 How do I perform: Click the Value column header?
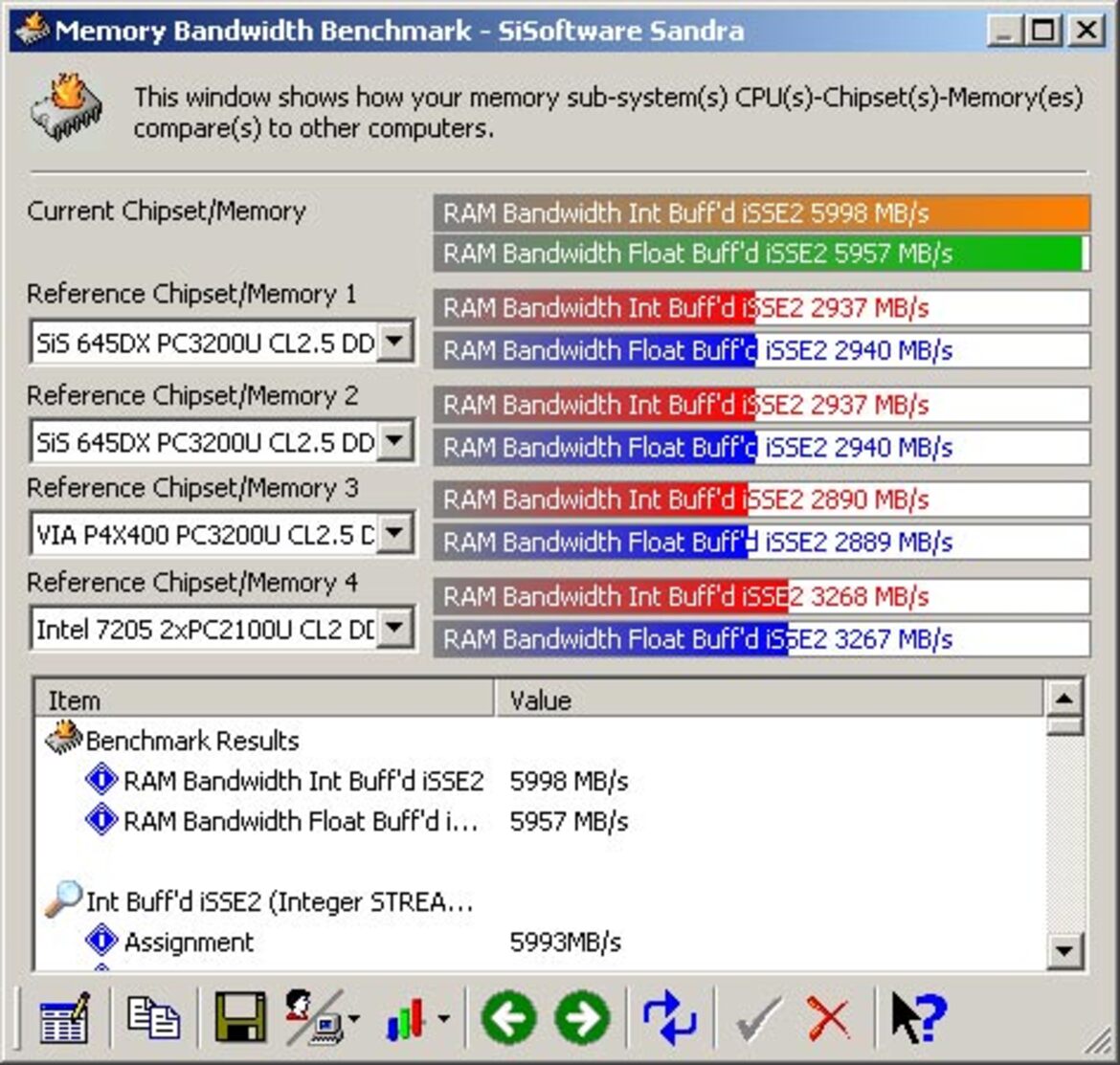769,699
